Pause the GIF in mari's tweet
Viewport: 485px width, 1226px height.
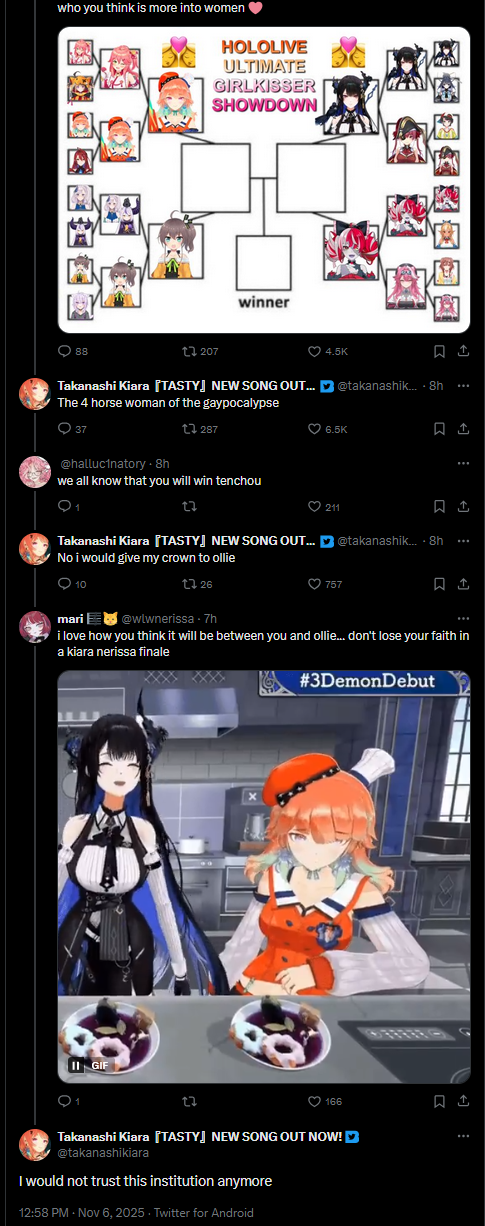click(x=76, y=1066)
